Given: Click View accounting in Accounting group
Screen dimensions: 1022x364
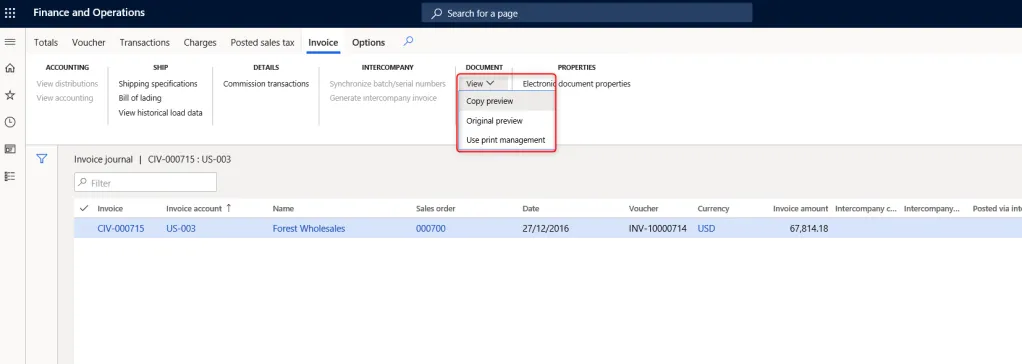Looking at the screenshot, I should pos(65,98).
